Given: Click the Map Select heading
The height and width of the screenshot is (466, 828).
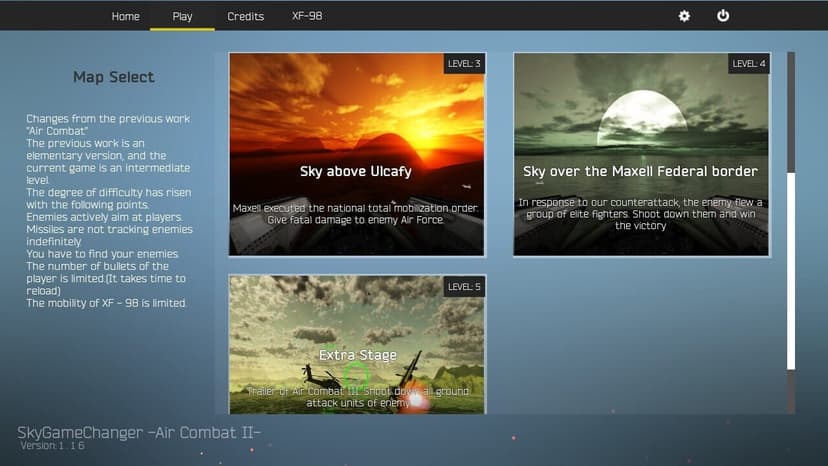Looking at the screenshot, I should click(x=114, y=77).
